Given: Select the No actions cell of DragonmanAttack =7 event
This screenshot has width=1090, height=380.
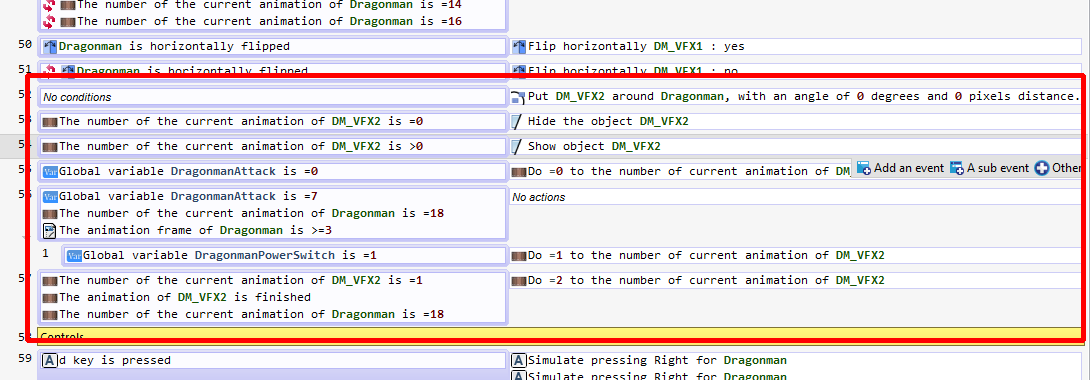Looking at the screenshot, I should [x=799, y=197].
